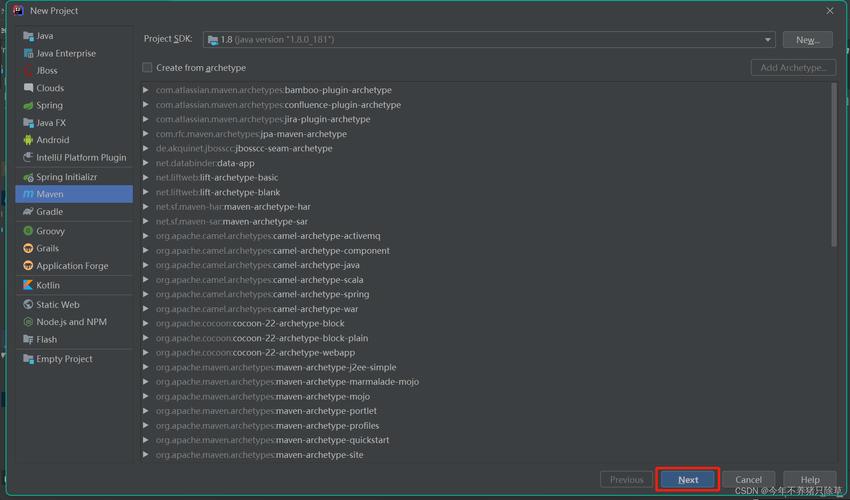This screenshot has height=500, width=850.
Task: Click the Grails icon
Action: (x=28, y=248)
